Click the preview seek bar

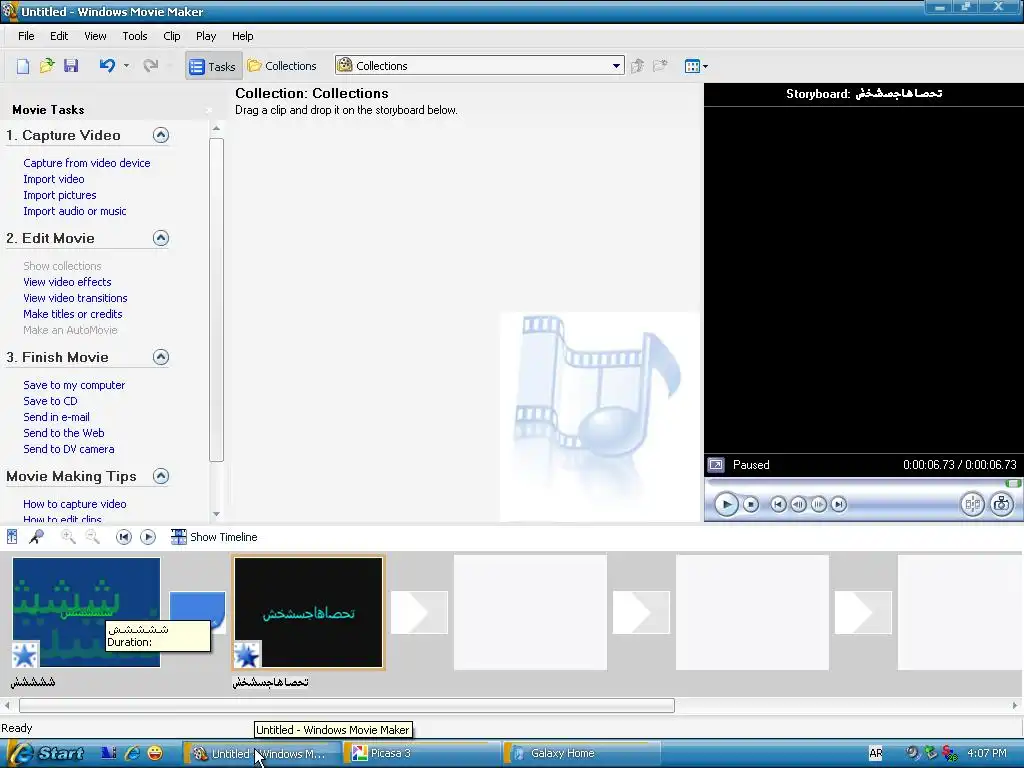pos(863,483)
